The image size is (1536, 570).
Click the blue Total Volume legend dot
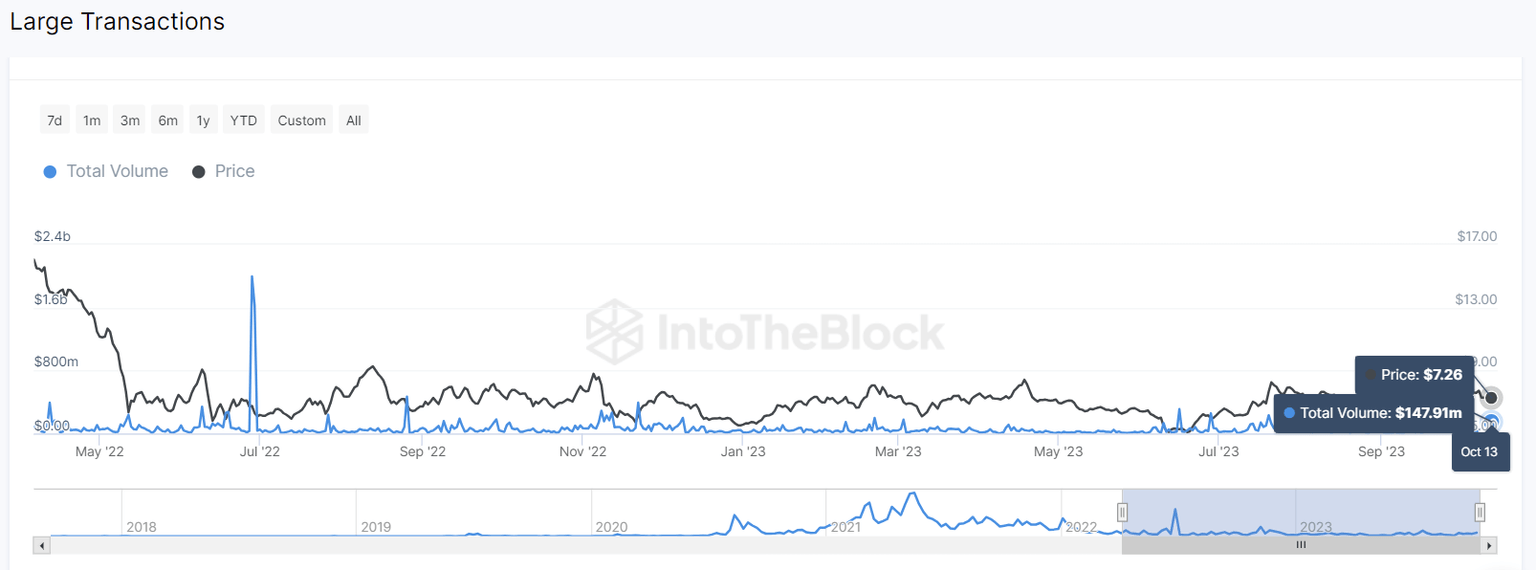pyautogui.click(x=50, y=172)
